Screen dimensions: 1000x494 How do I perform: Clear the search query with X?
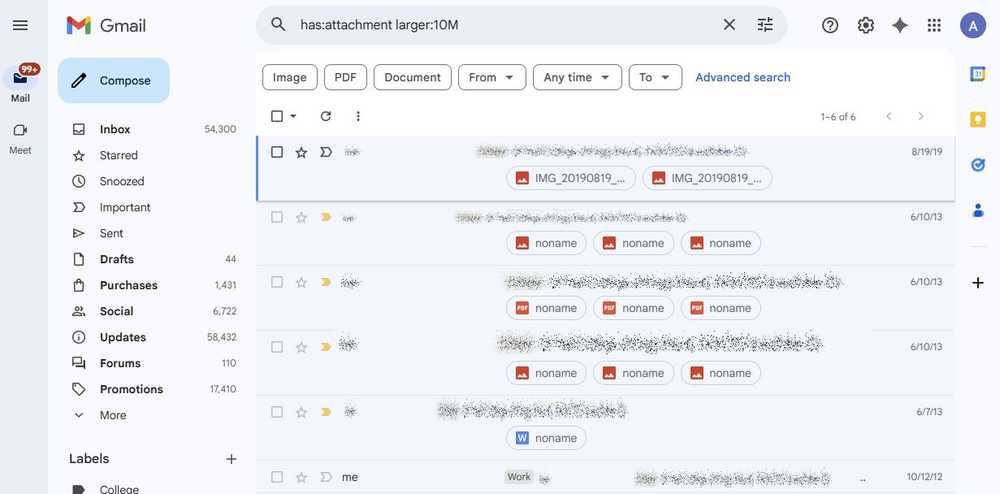(729, 25)
